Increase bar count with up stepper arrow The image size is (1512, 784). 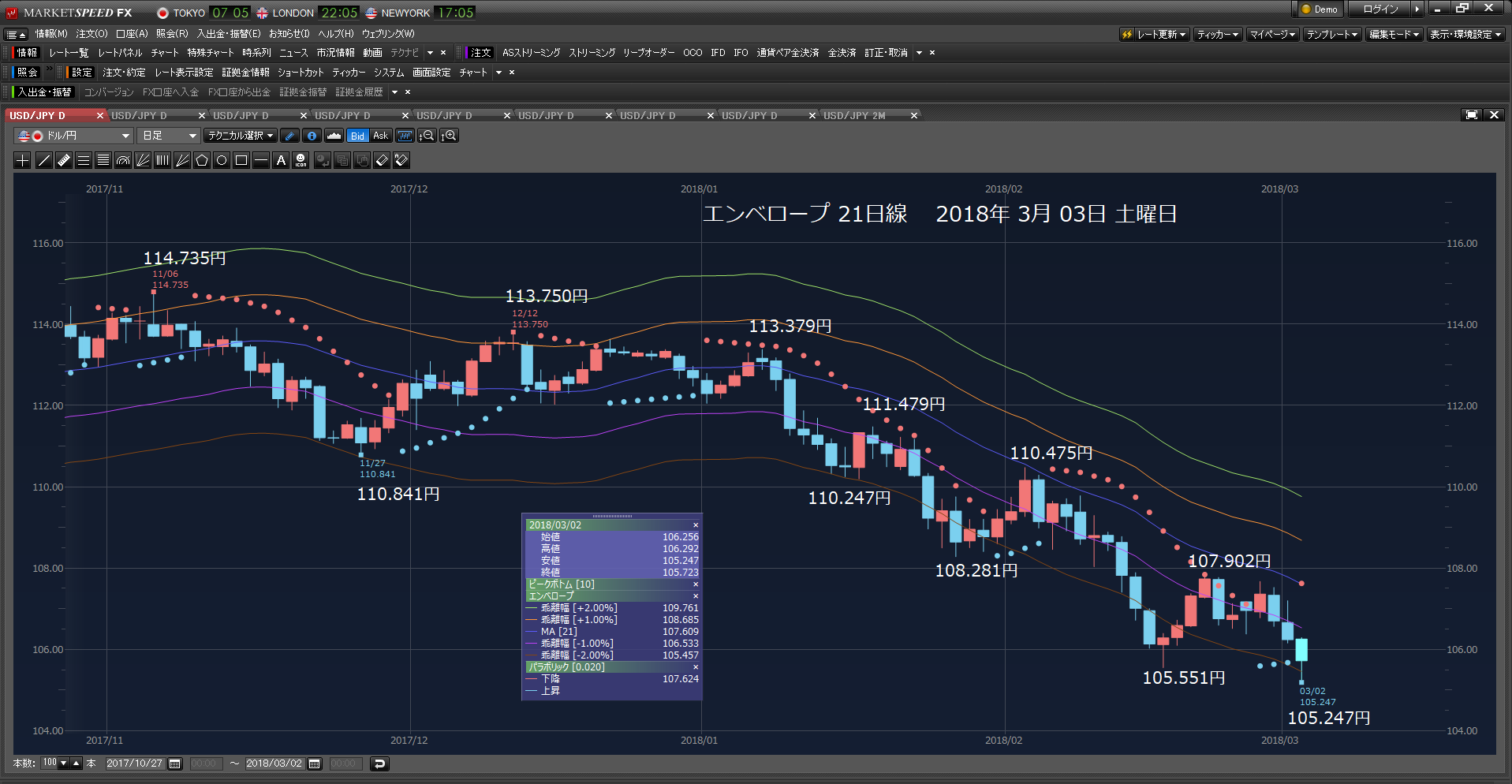(x=77, y=763)
